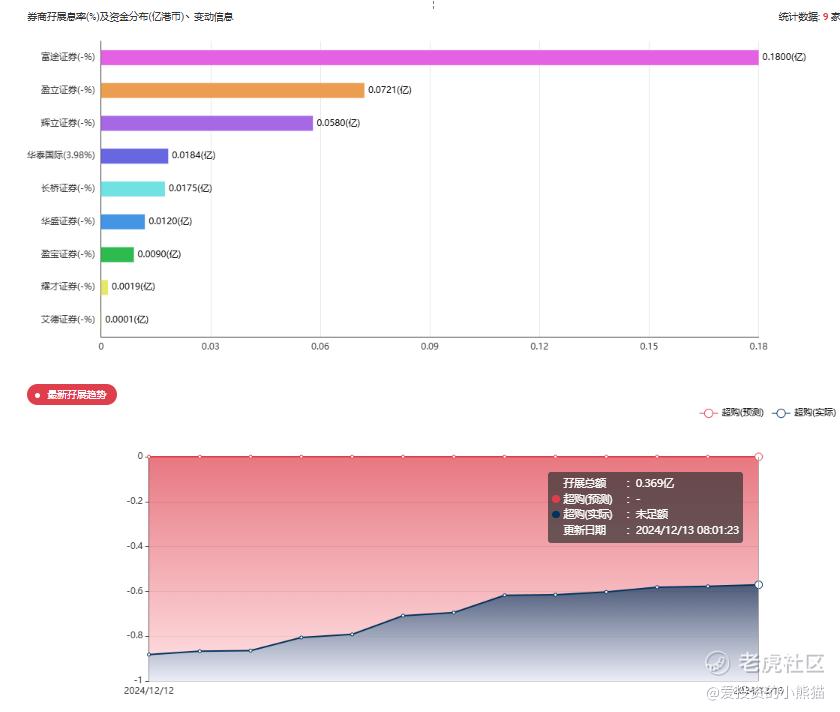
Task: Click the 最新孖展趋势 red pill button
Action: click(72, 395)
